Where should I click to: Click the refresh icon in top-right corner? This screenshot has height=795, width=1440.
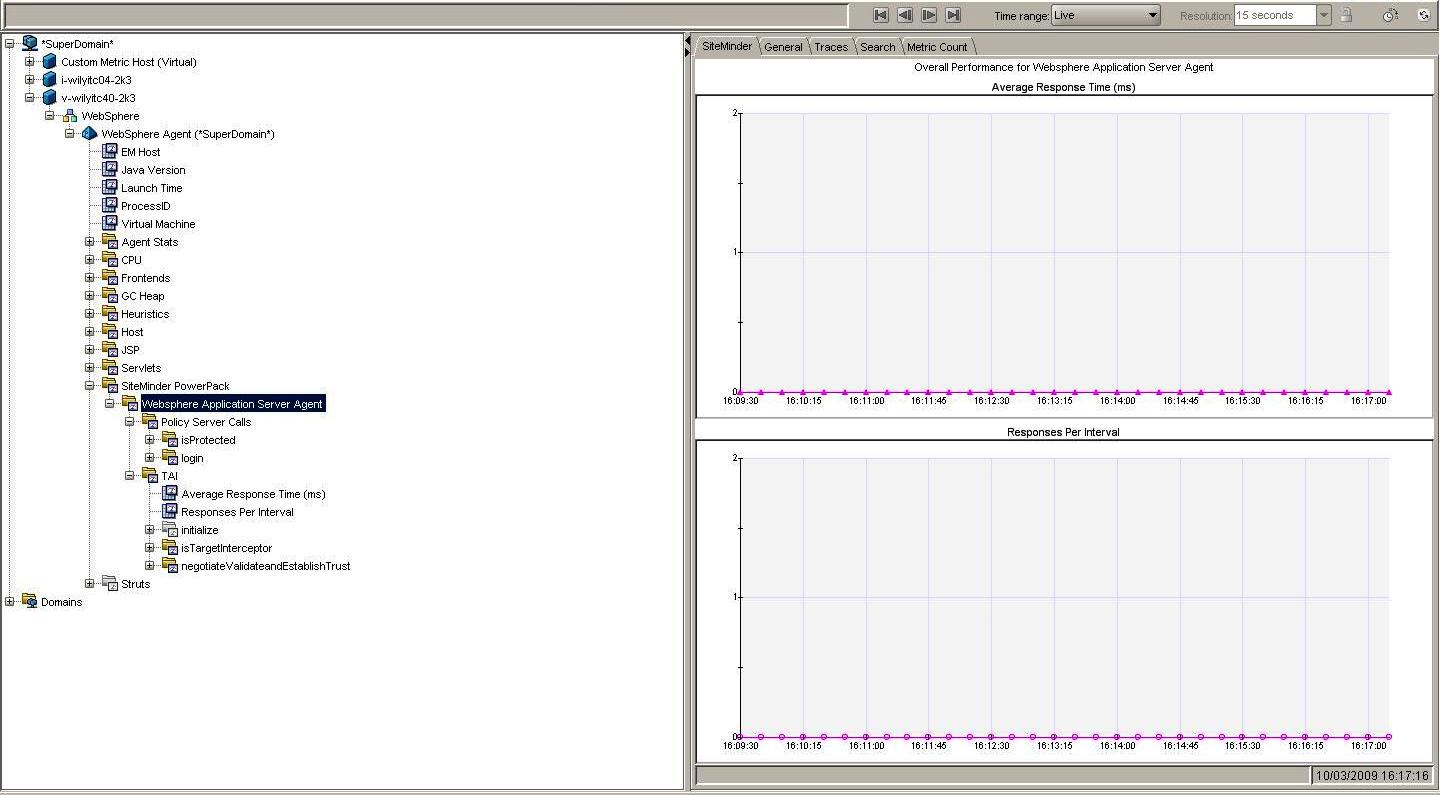click(x=1424, y=15)
